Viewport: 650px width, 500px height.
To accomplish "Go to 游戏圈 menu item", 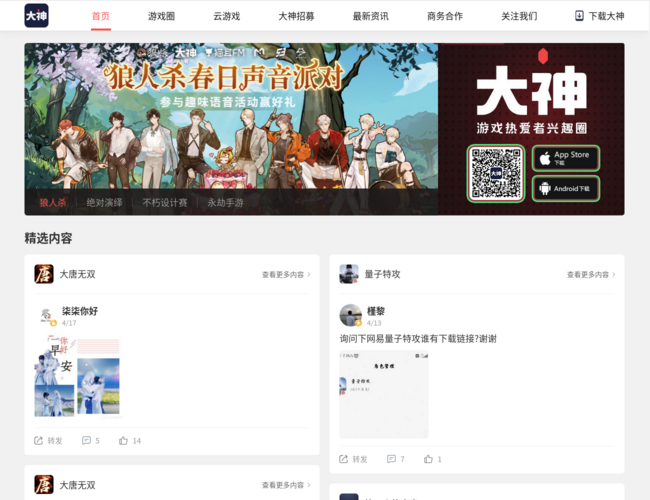I will [162, 16].
